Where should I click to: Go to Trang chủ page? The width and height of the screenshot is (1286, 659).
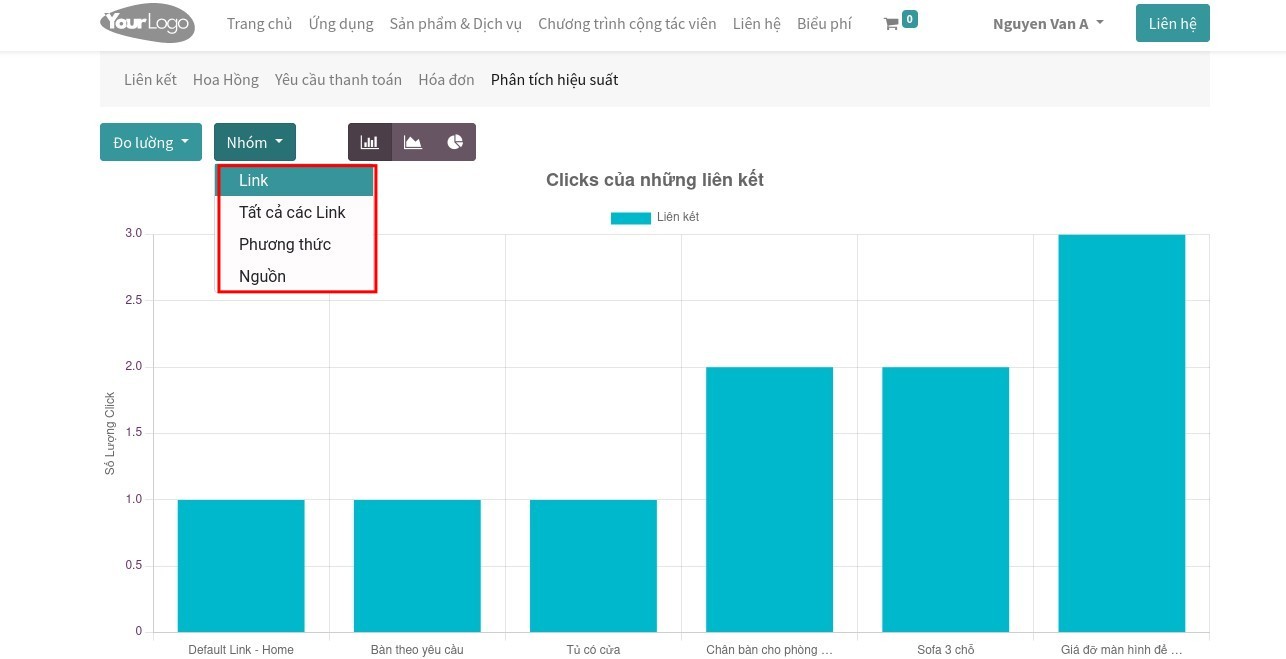259,24
